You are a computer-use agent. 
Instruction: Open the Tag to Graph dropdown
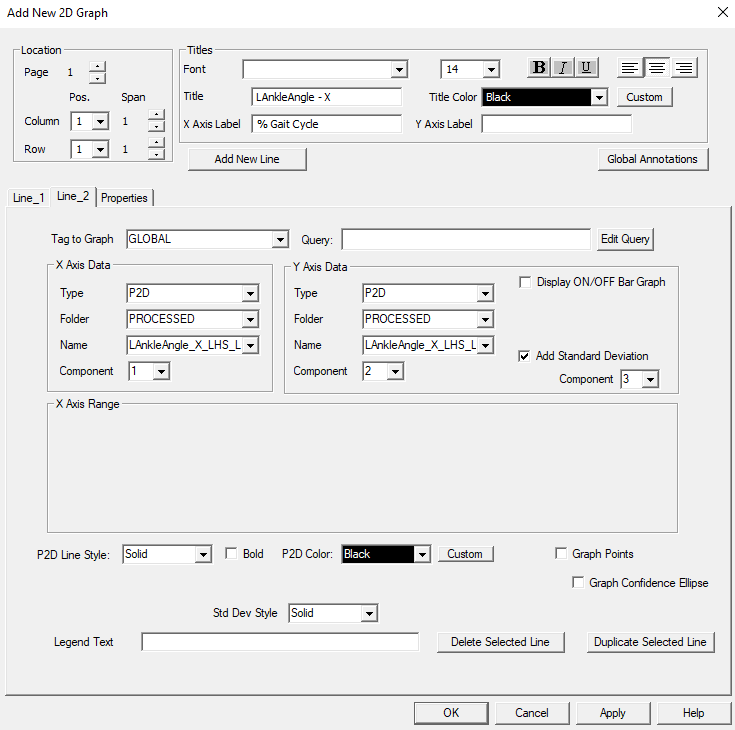pos(280,240)
